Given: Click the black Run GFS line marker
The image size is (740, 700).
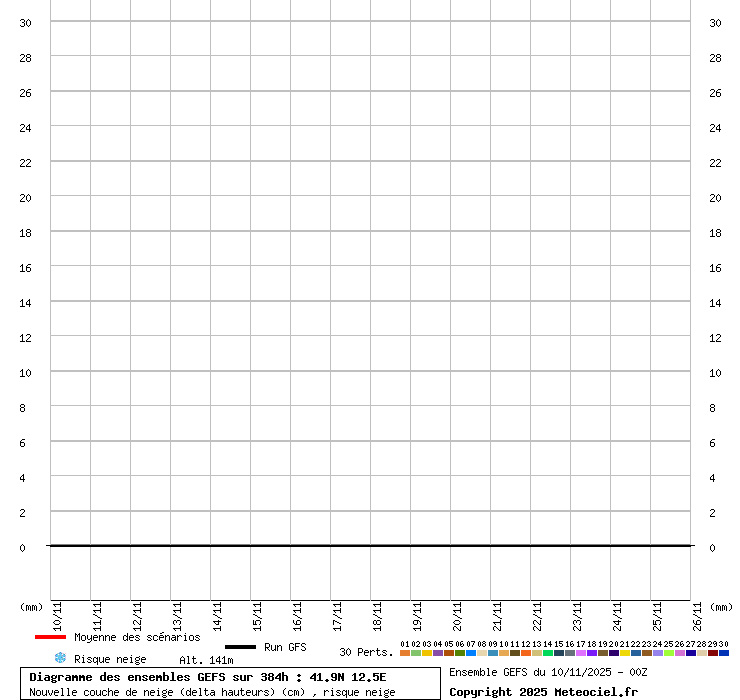Looking at the screenshot, I should tap(240, 647).
